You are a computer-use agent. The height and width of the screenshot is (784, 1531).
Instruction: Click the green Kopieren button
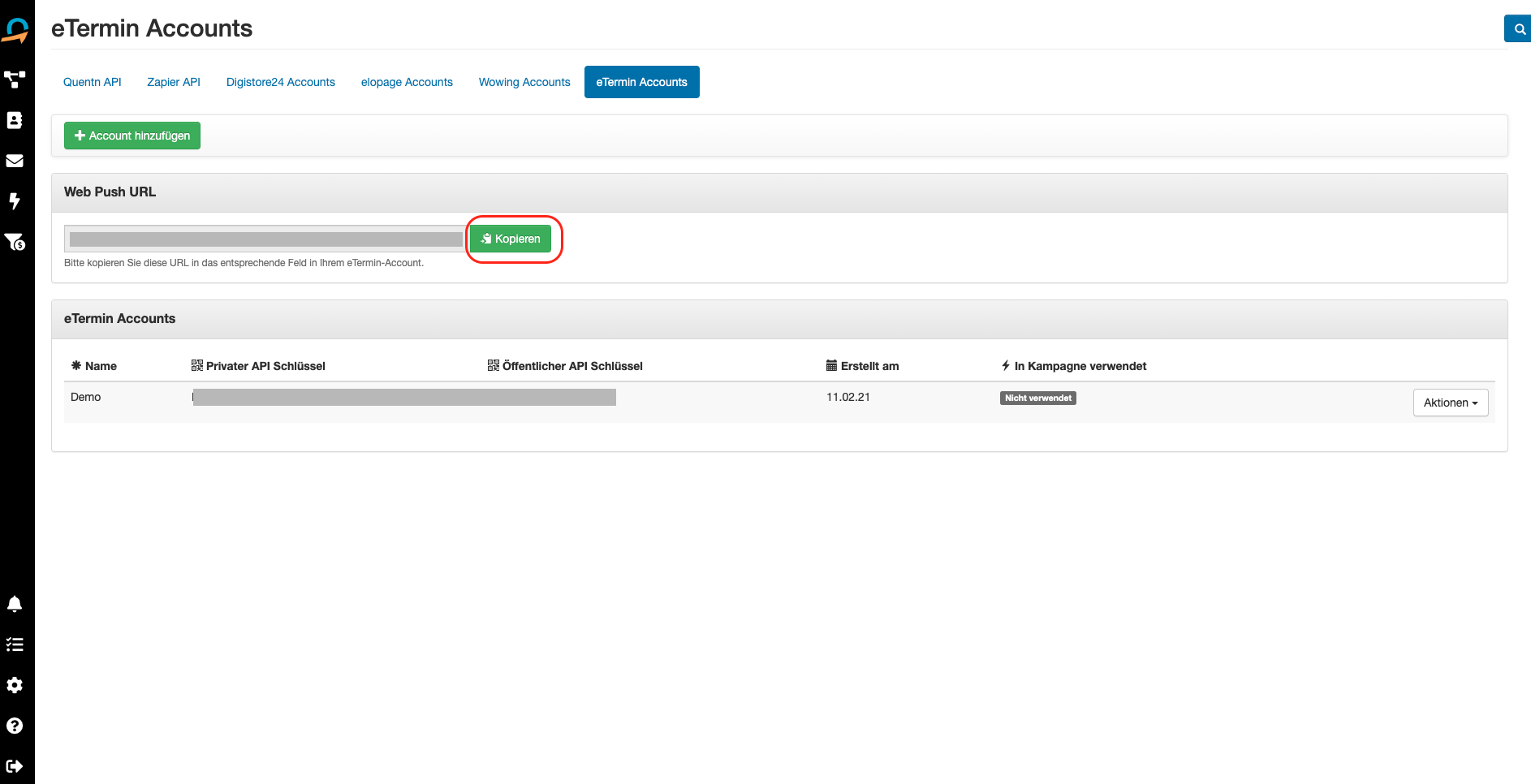(511, 239)
